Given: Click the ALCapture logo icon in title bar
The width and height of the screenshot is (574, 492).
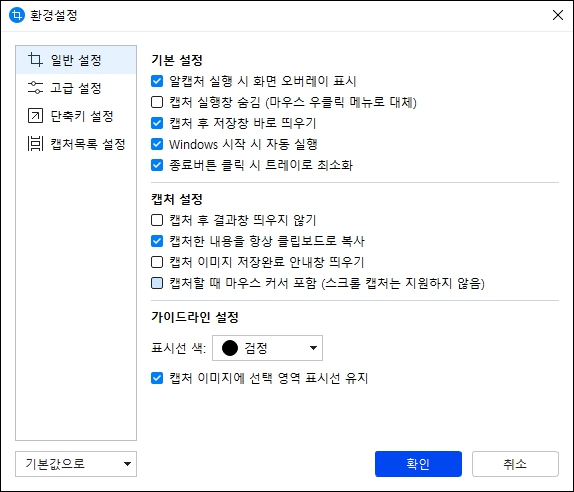Looking at the screenshot, I should (17, 15).
